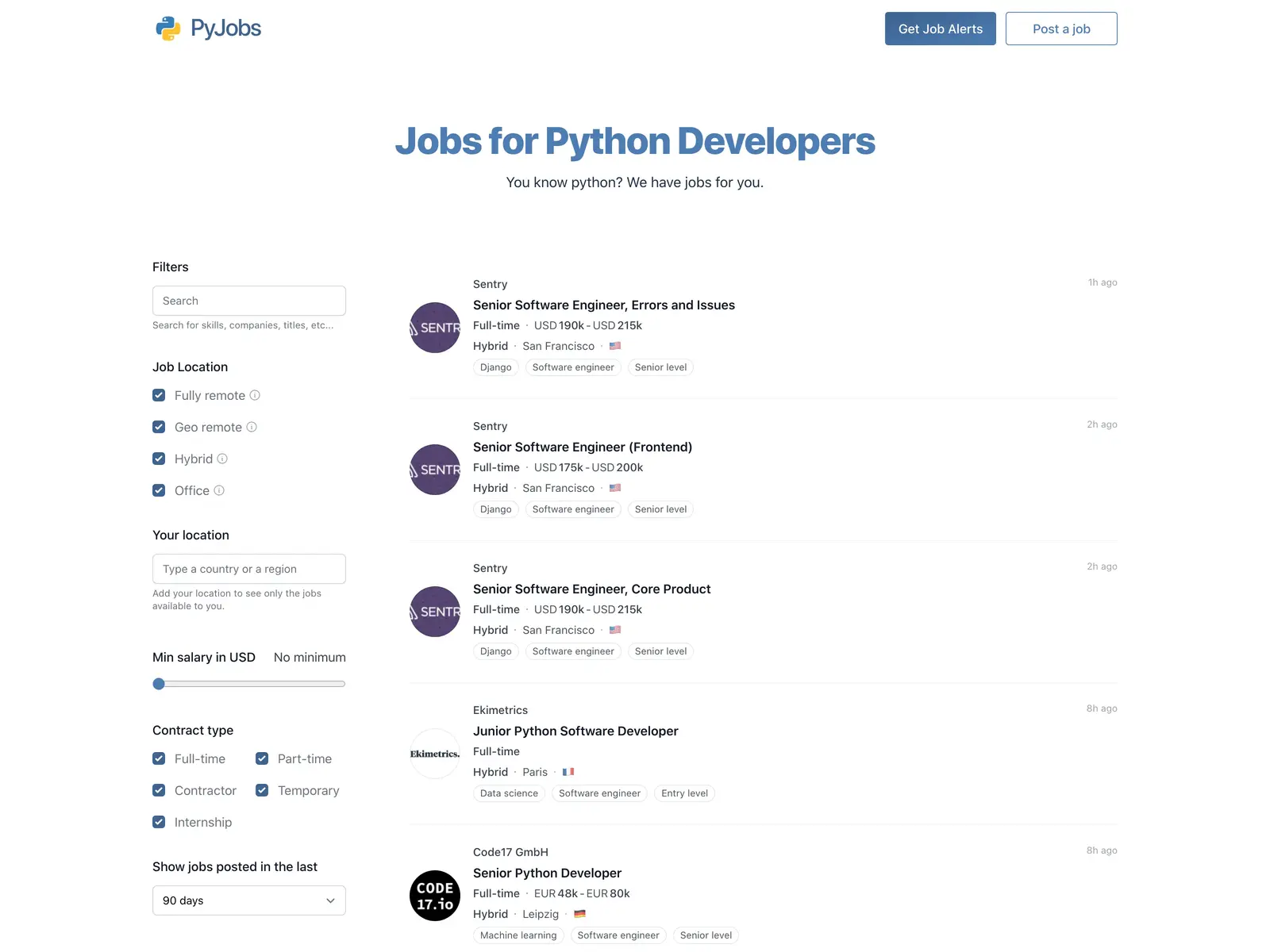Uncheck the Fully remote checkbox
The image size is (1270, 952).
coord(159,395)
